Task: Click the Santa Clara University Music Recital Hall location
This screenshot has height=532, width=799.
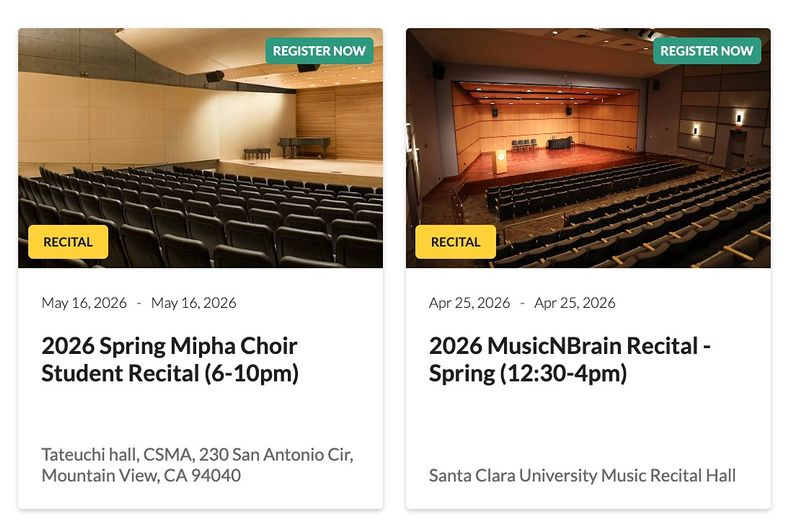Action: pos(582,475)
